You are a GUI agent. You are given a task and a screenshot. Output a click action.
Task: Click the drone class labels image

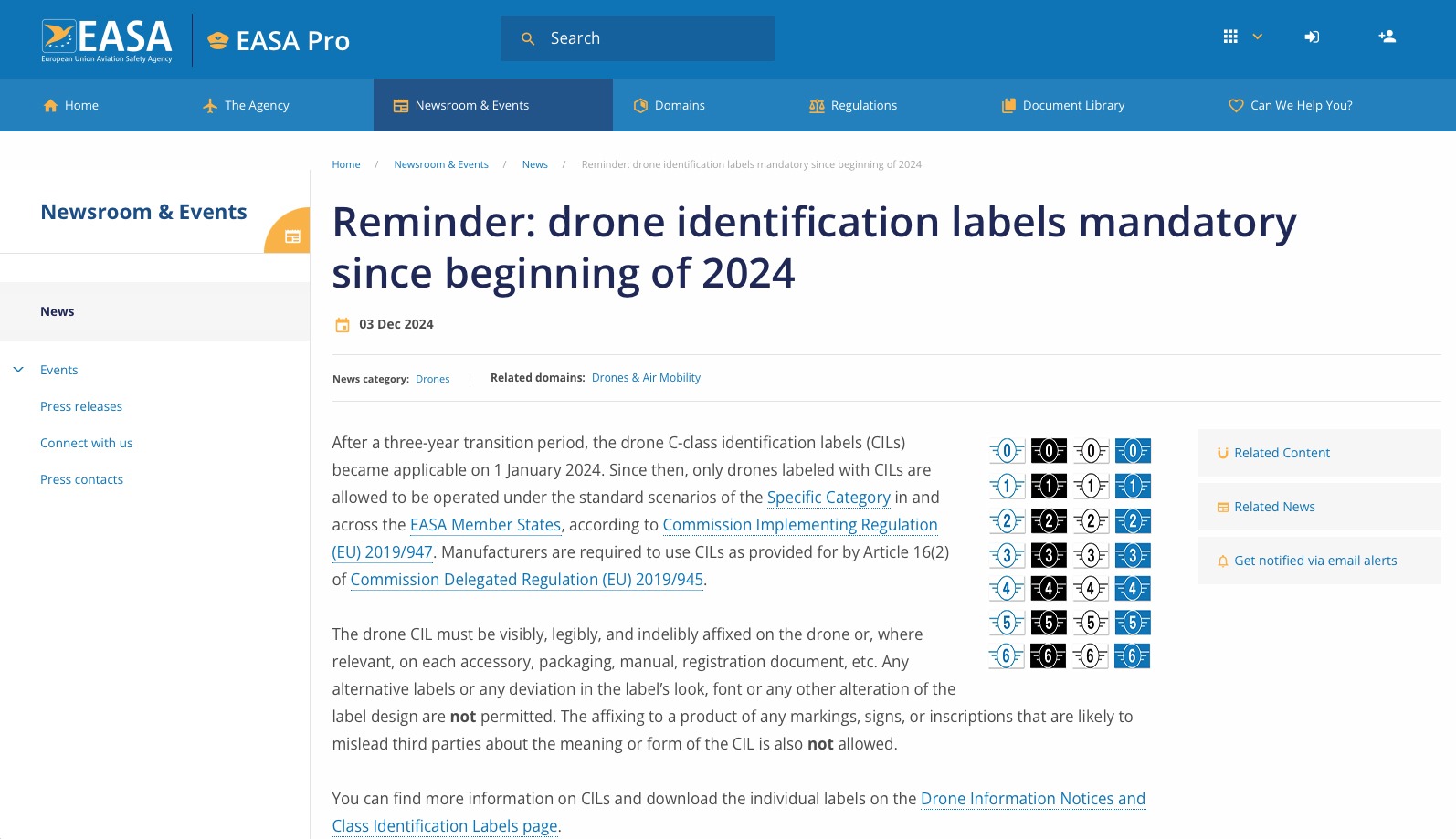[x=1070, y=553]
